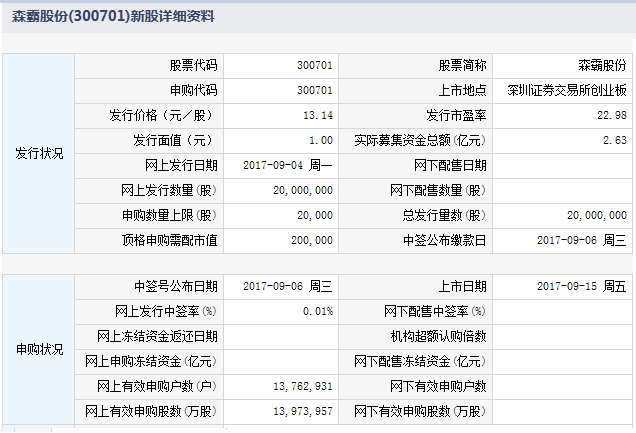The height and width of the screenshot is (433, 636).
Task: Click the 申购代码 value 300701
Action: pyautogui.click(x=315, y=90)
